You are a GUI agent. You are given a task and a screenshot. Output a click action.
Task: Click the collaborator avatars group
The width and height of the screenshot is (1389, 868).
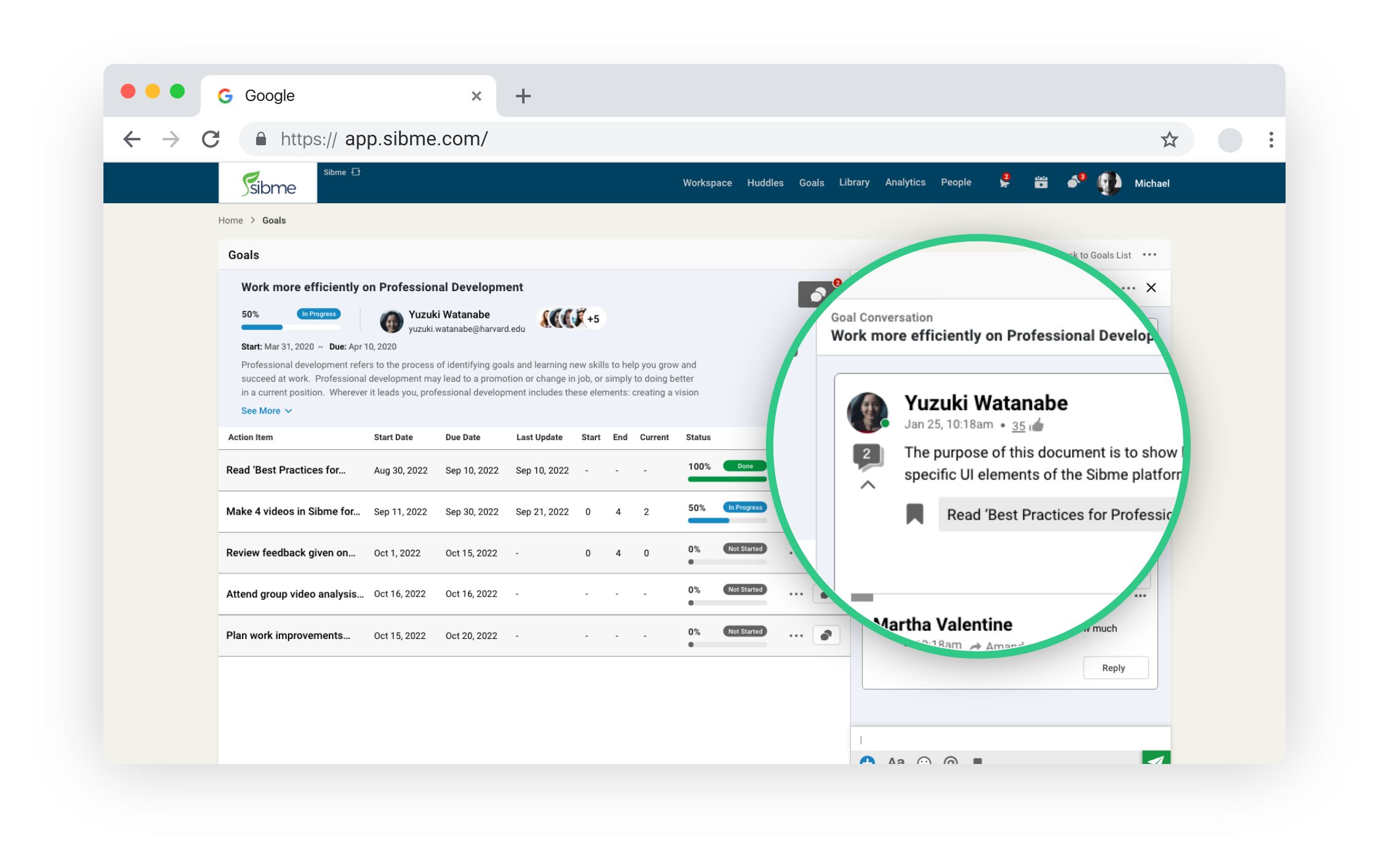571,318
